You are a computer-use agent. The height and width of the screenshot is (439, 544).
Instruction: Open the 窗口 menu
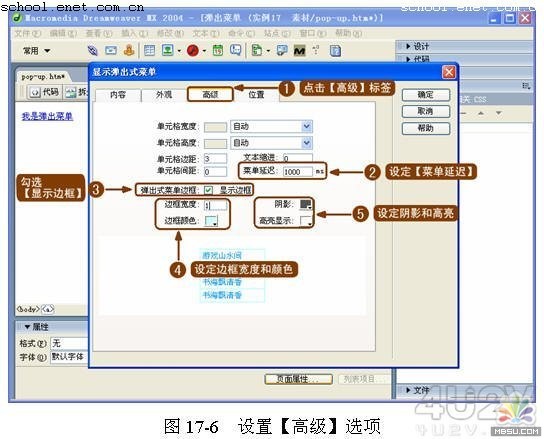point(313,33)
